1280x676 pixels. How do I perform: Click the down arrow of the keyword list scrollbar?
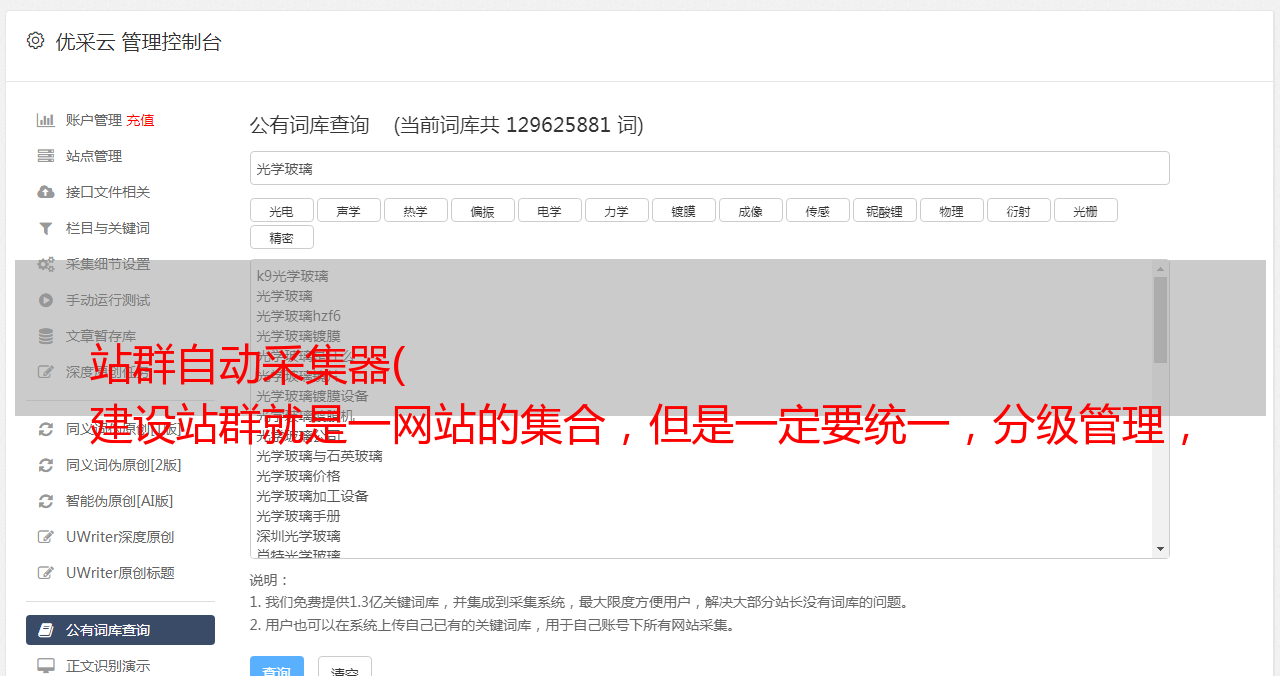1160,549
